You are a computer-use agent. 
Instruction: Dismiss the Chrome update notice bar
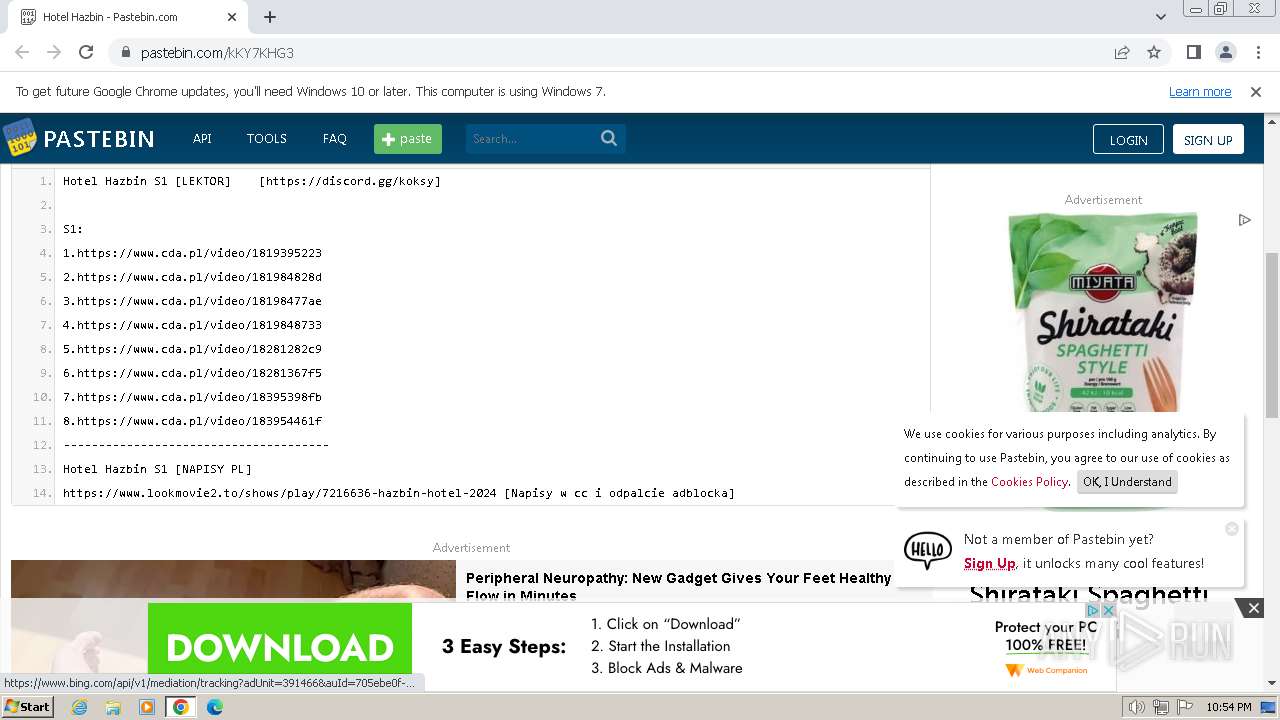[1256, 91]
